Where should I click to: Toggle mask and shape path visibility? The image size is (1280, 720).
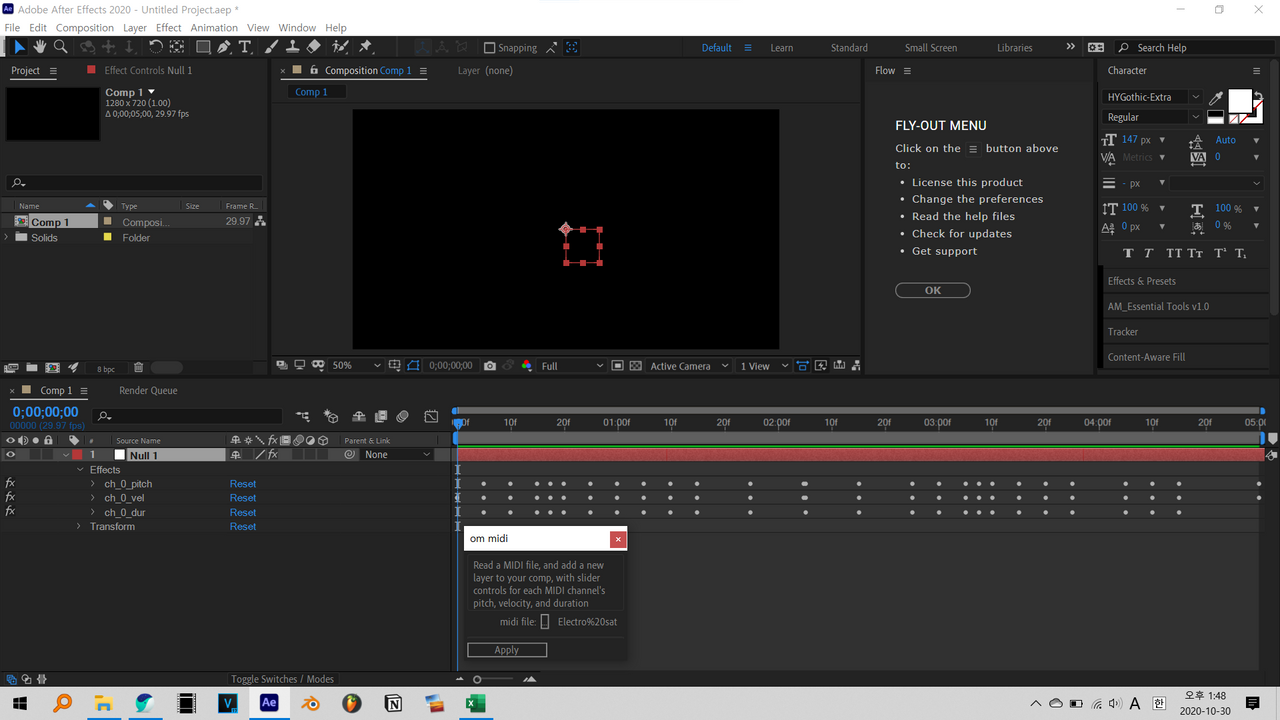pyautogui.click(x=414, y=366)
